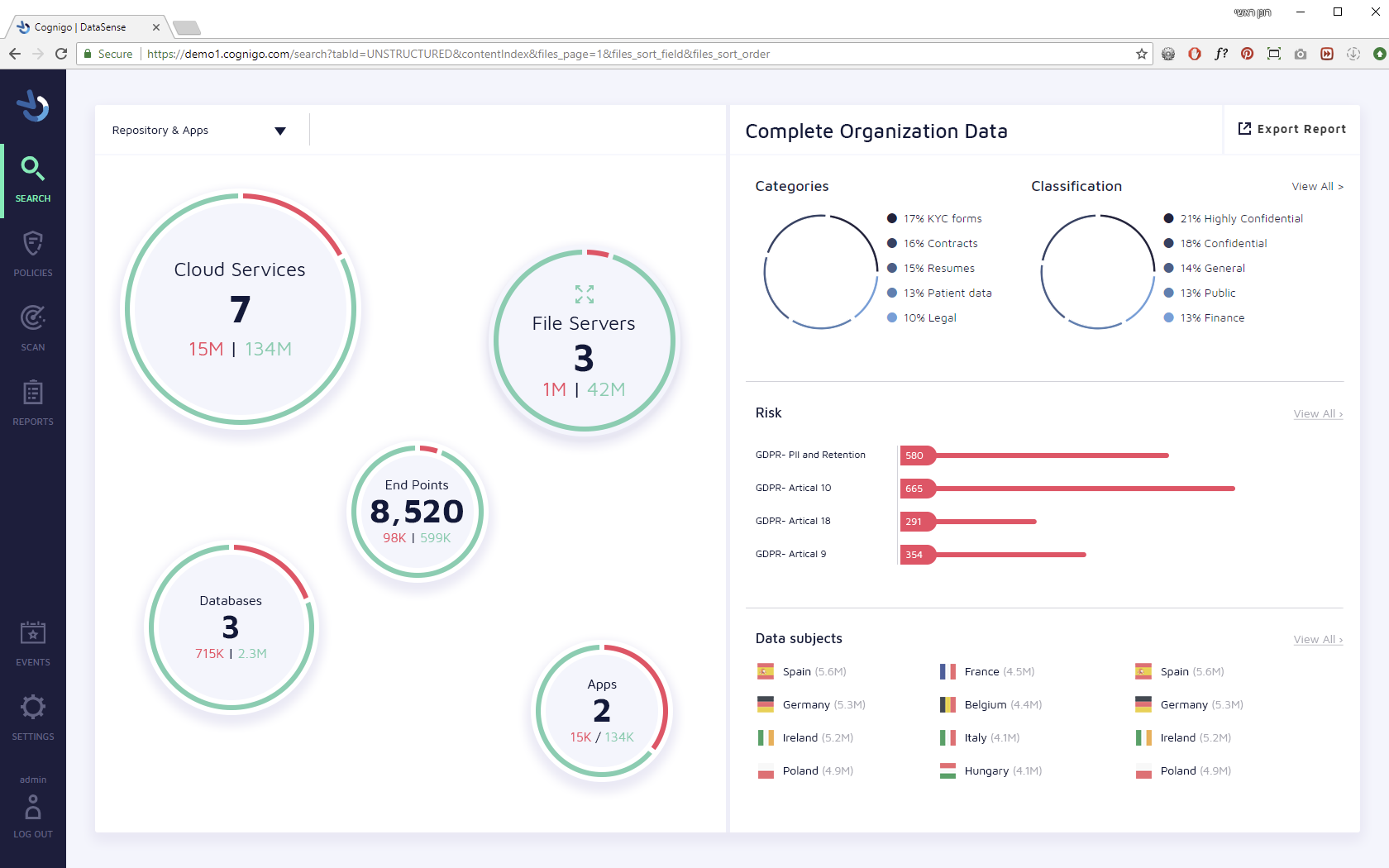Click the Cognigo logo in sidebar
This screenshot has width=1389, height=868.
point(33,106)
